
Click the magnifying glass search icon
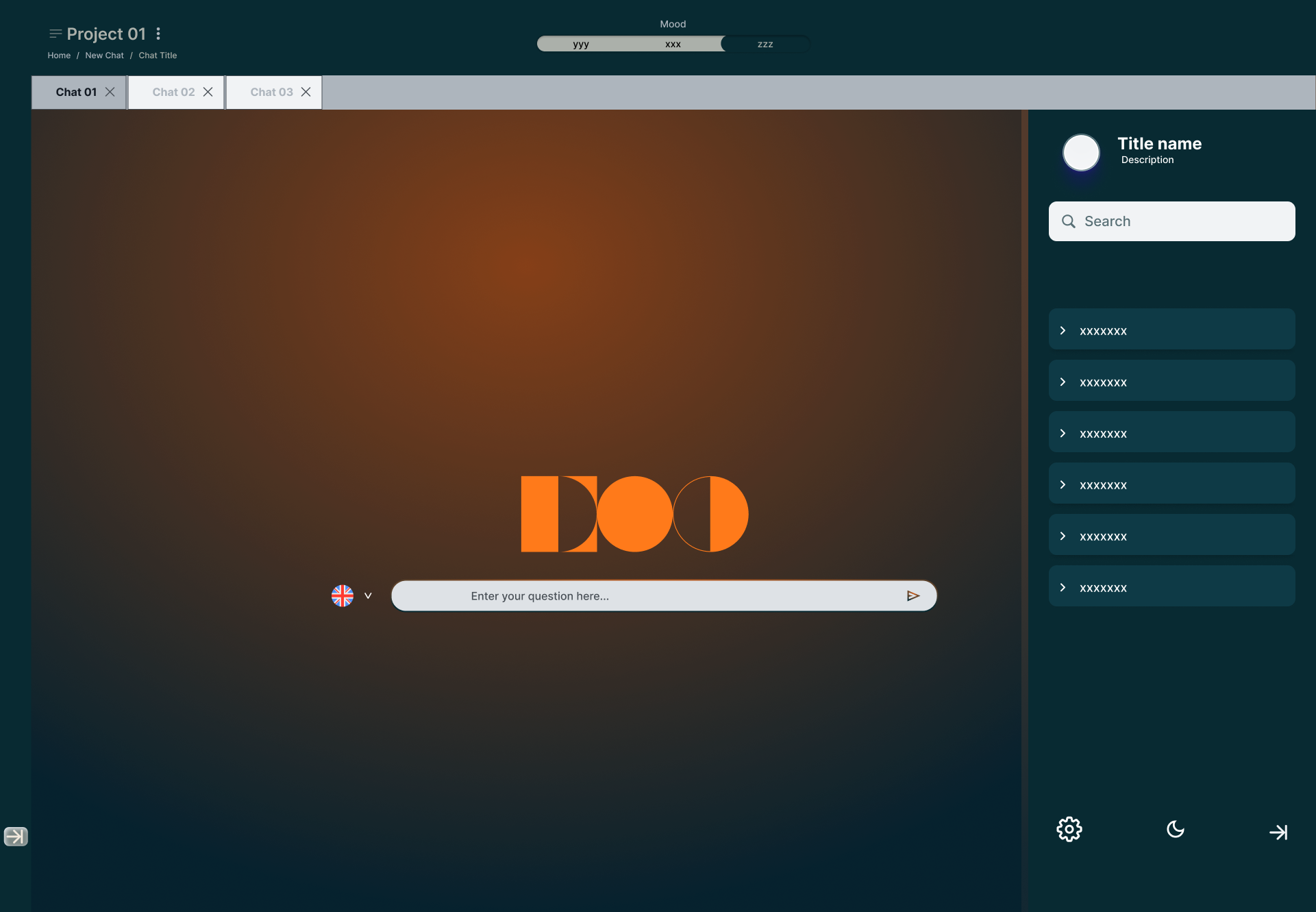click(x=1069, y=221)
